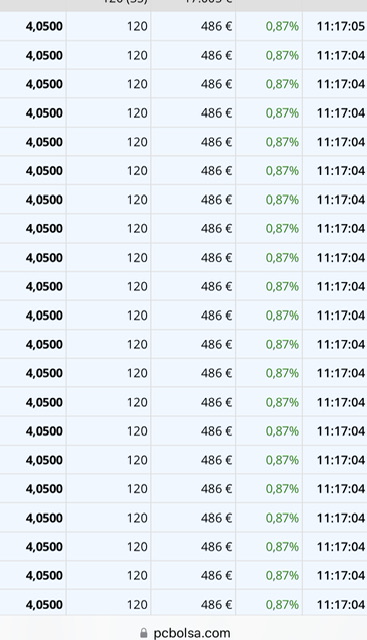Click the top row's 4,0500 price

pos(44,27)
